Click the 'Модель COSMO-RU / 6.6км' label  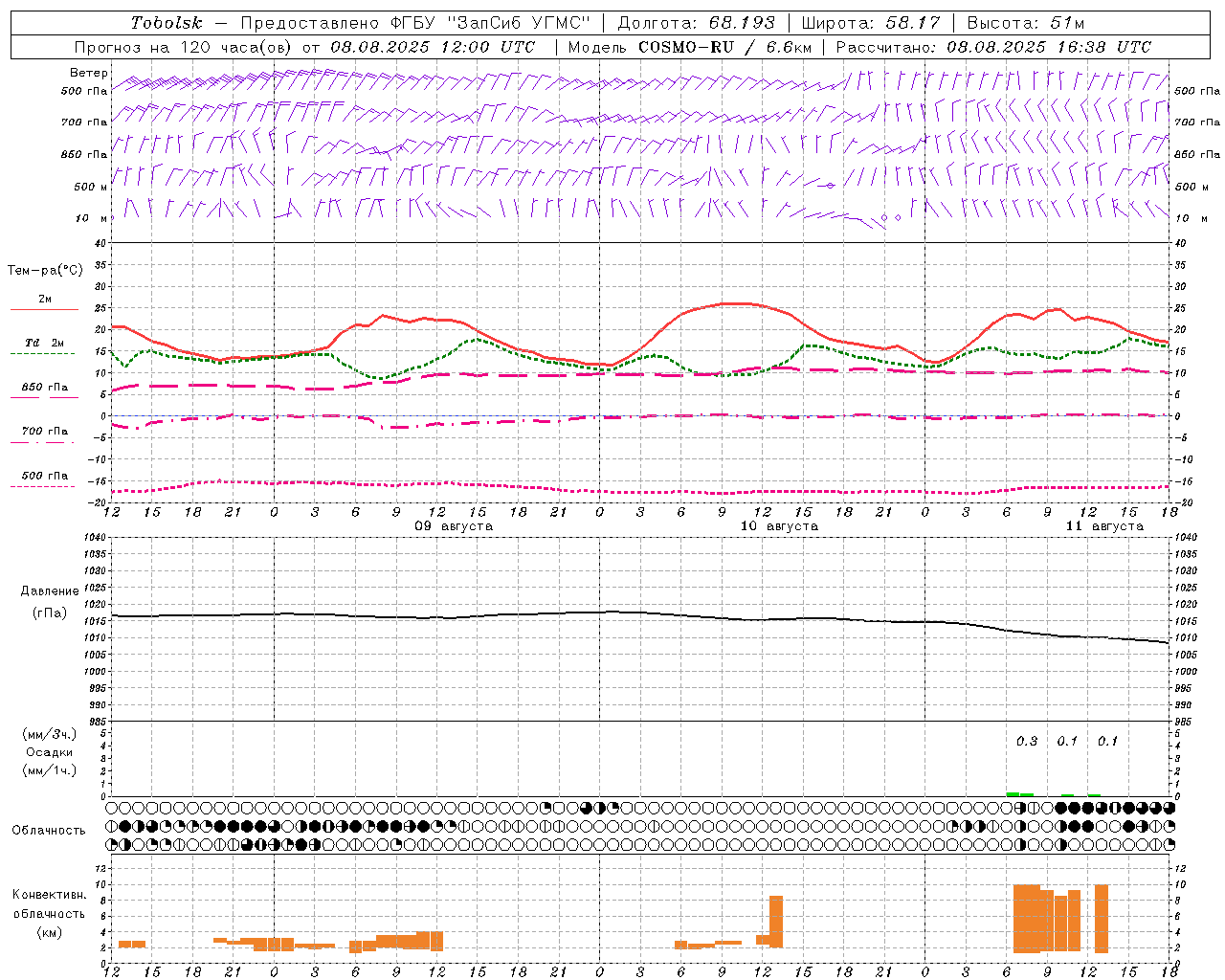pyautogui.click(x=690, y=47)
